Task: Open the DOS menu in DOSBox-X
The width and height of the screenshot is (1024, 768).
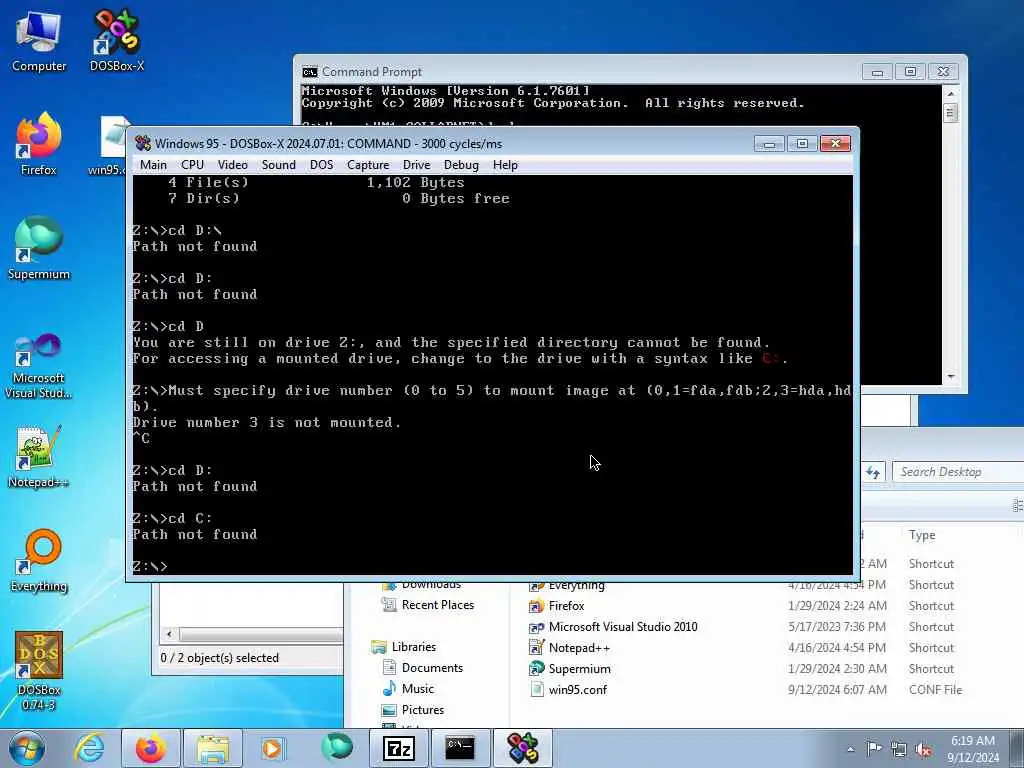Action: click(321, 165)
